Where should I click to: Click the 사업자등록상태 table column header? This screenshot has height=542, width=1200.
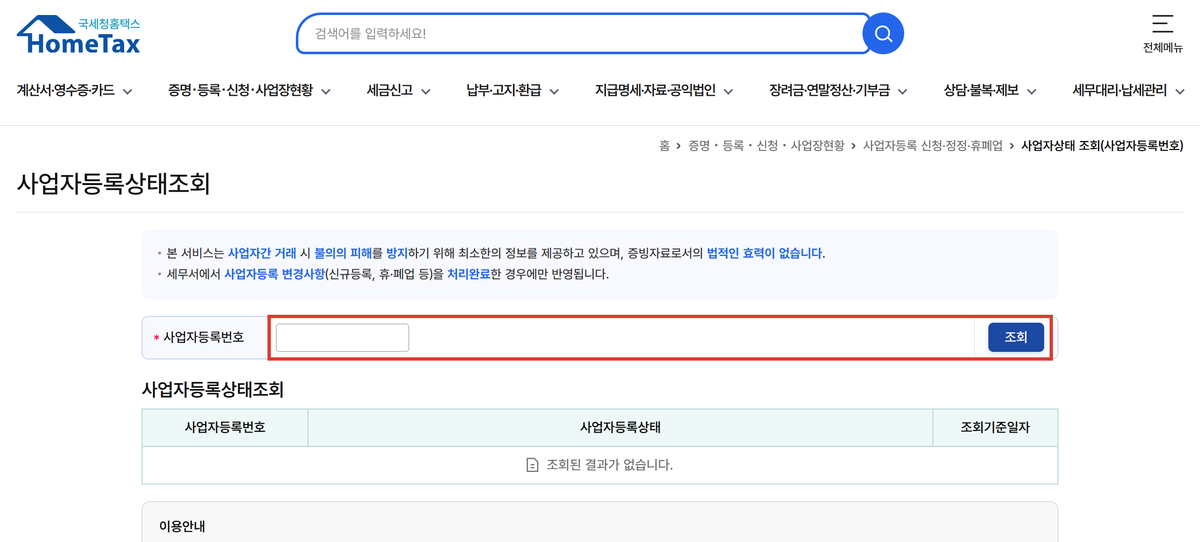point(620,427)
